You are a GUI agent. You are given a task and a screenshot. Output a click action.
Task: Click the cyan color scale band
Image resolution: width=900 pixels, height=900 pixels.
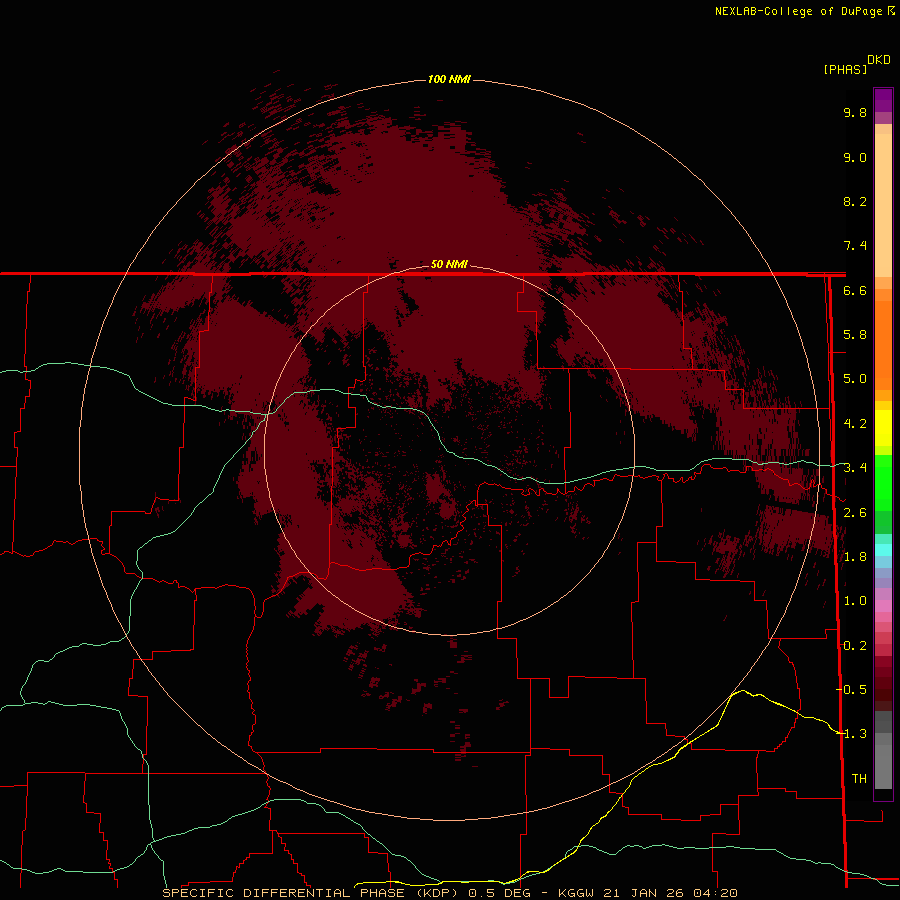(883, 550)
